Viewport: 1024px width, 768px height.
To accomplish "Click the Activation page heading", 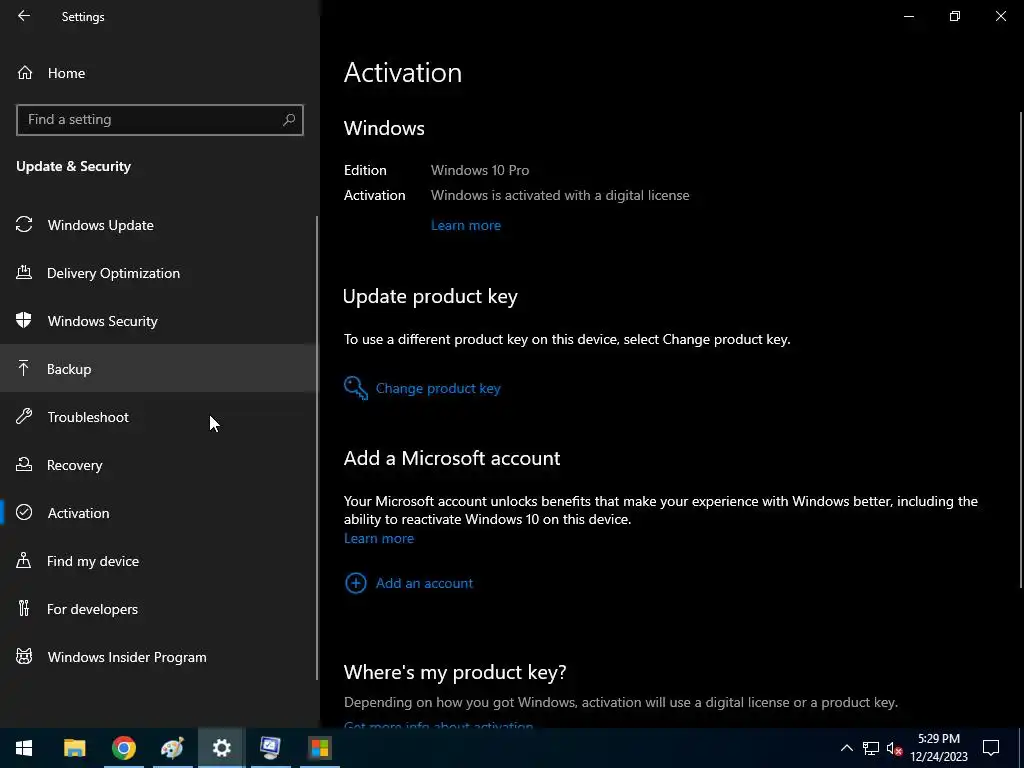I will tap(403, 72).
